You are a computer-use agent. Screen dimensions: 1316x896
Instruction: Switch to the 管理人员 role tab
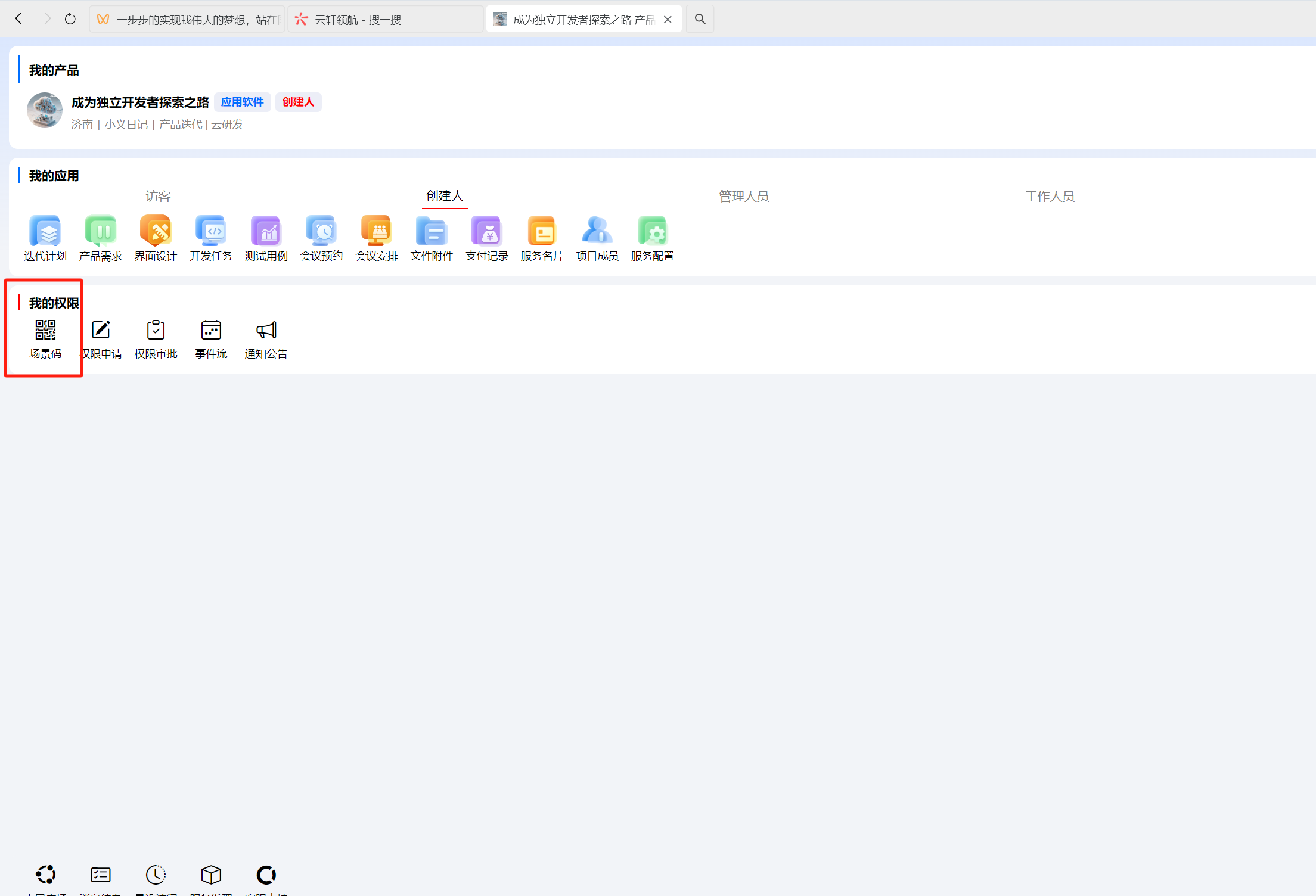[x=744, y=196]
